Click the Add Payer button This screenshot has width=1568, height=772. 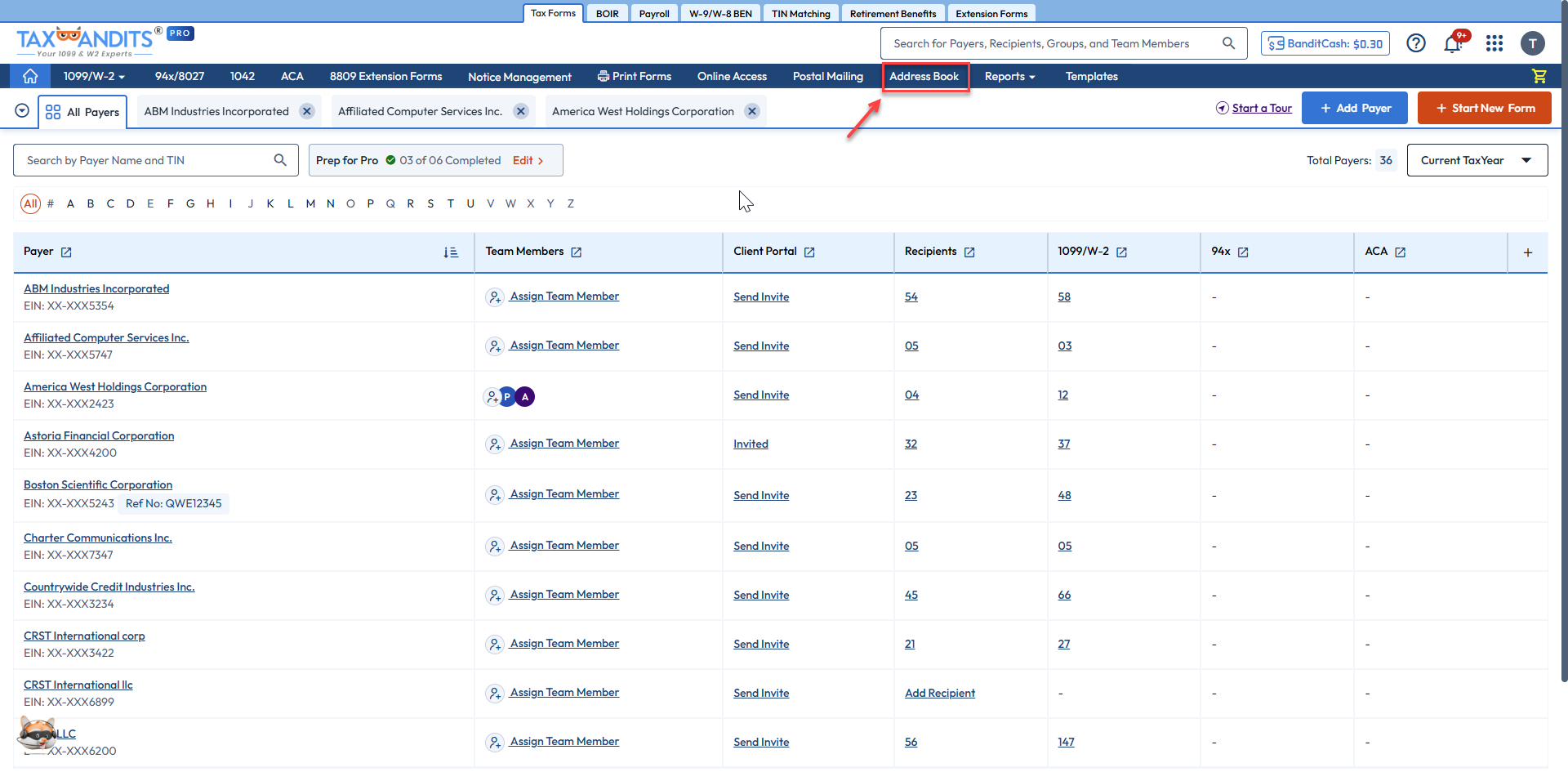click(1354, 108)
